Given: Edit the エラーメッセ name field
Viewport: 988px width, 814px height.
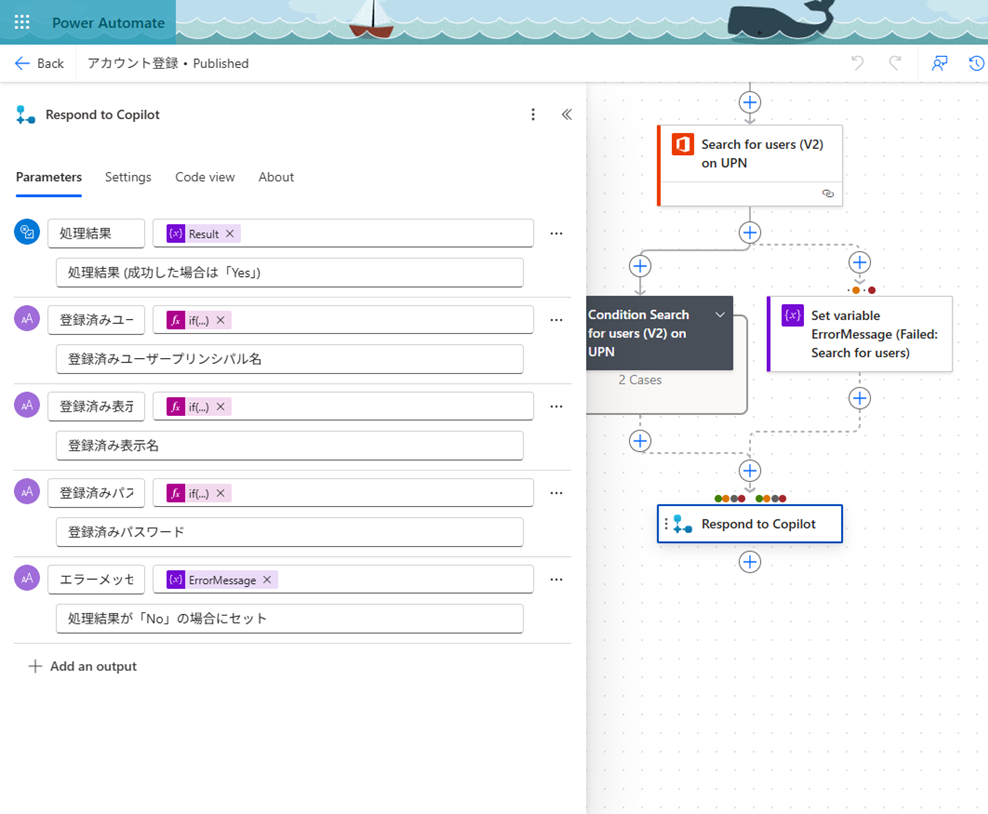Looking at the screenshot, I should pyautogui.click(x=96, y=579).
